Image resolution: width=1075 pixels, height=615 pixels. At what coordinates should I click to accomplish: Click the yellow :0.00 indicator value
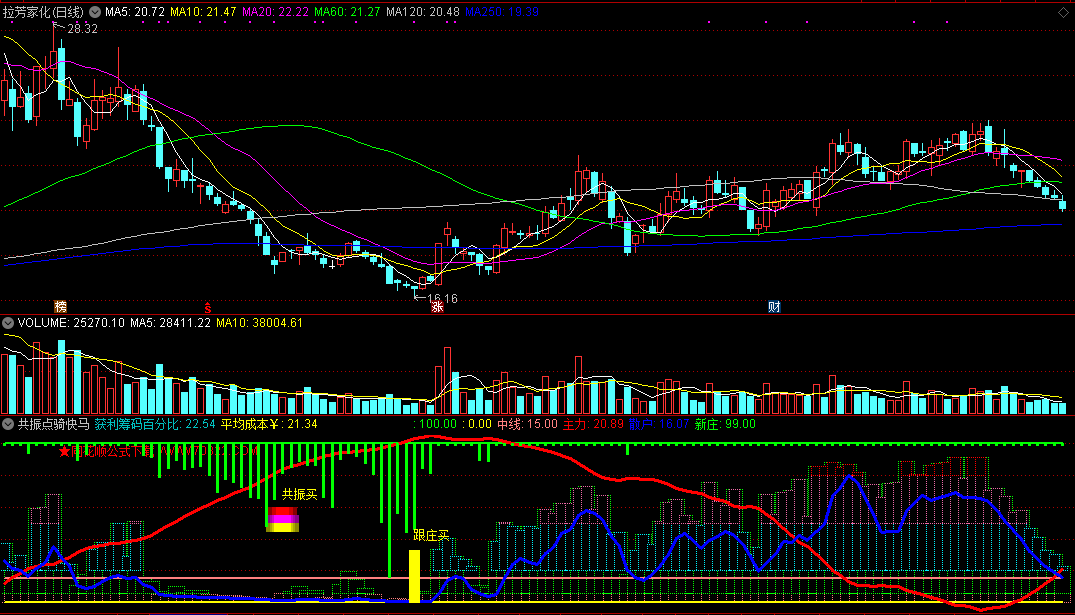(x=477, y=424)
